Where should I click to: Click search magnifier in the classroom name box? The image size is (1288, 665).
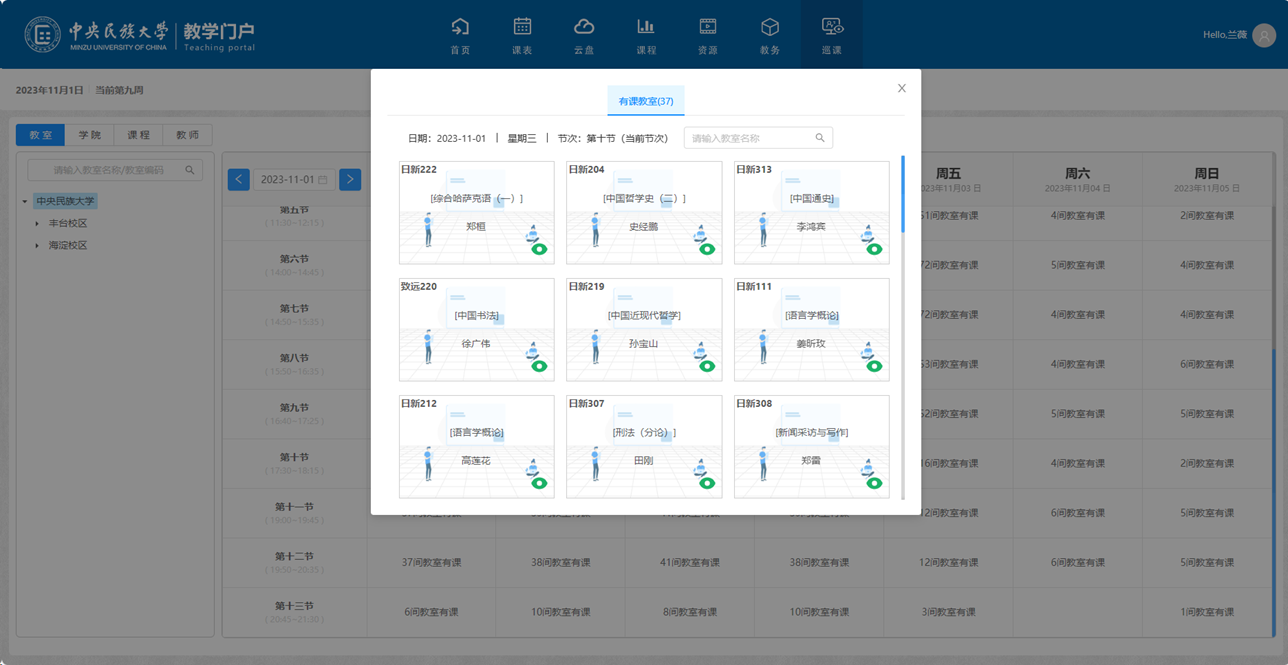(820, 138)
